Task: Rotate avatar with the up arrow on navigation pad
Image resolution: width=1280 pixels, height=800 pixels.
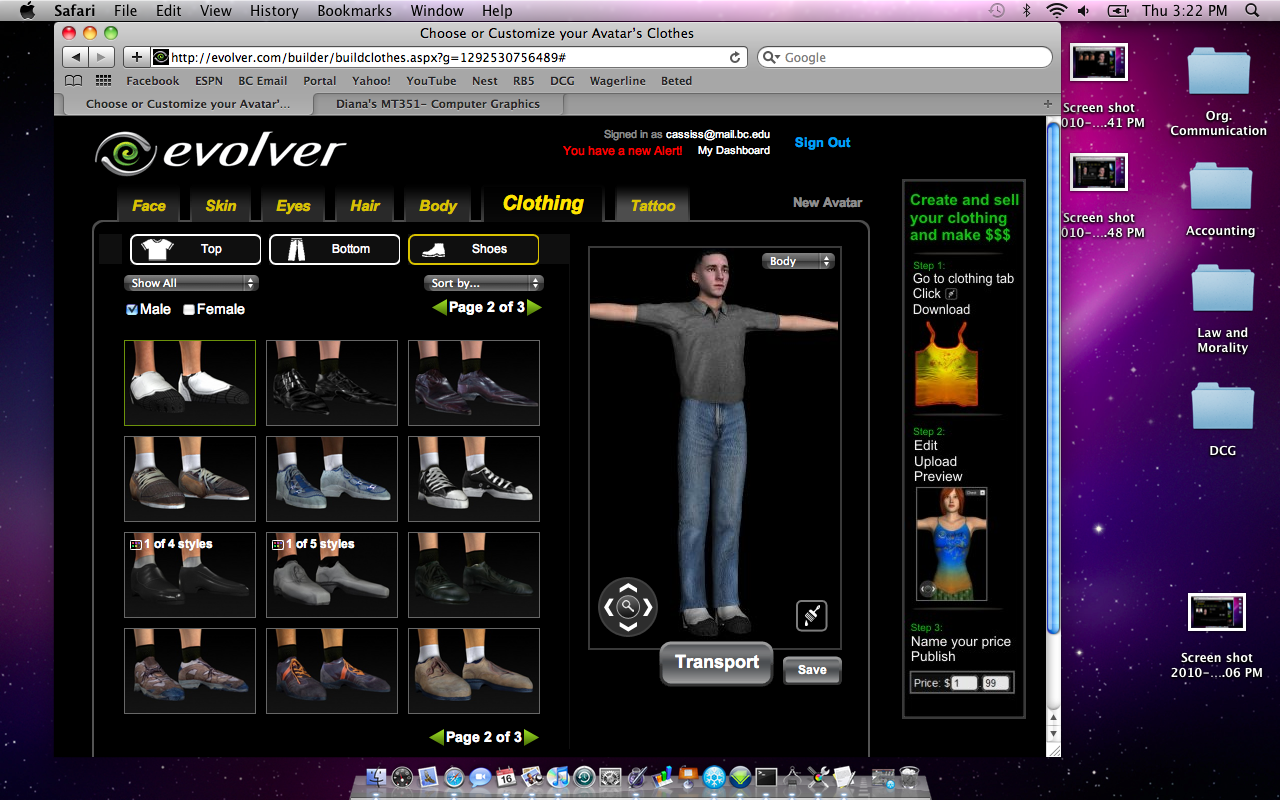Action: pos(628,588)
